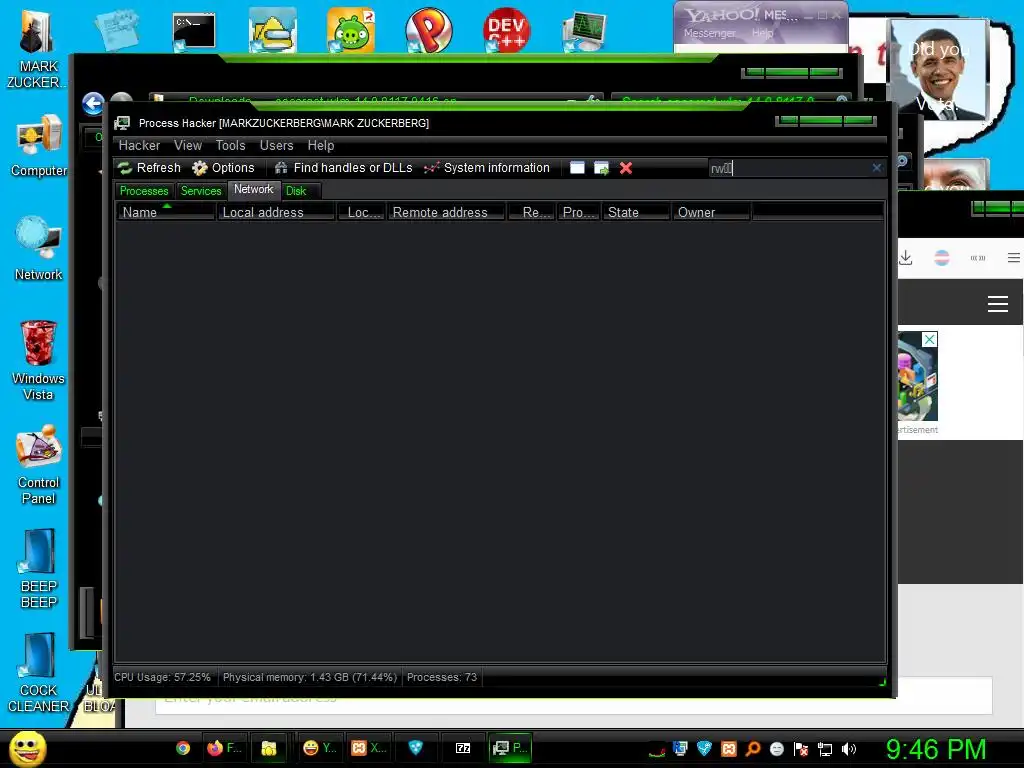Screen dimensions: 1024x768
Task: Click the red X terminate icon
Action: point(626,168)
